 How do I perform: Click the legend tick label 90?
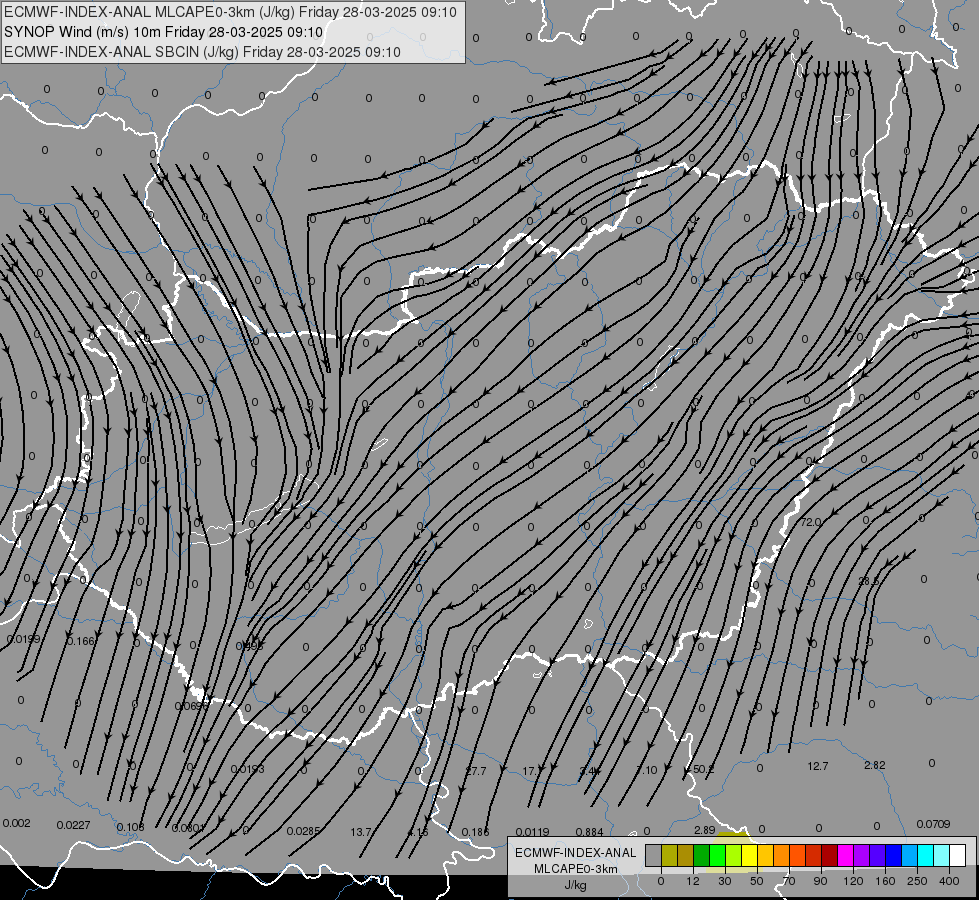[820, 881]
